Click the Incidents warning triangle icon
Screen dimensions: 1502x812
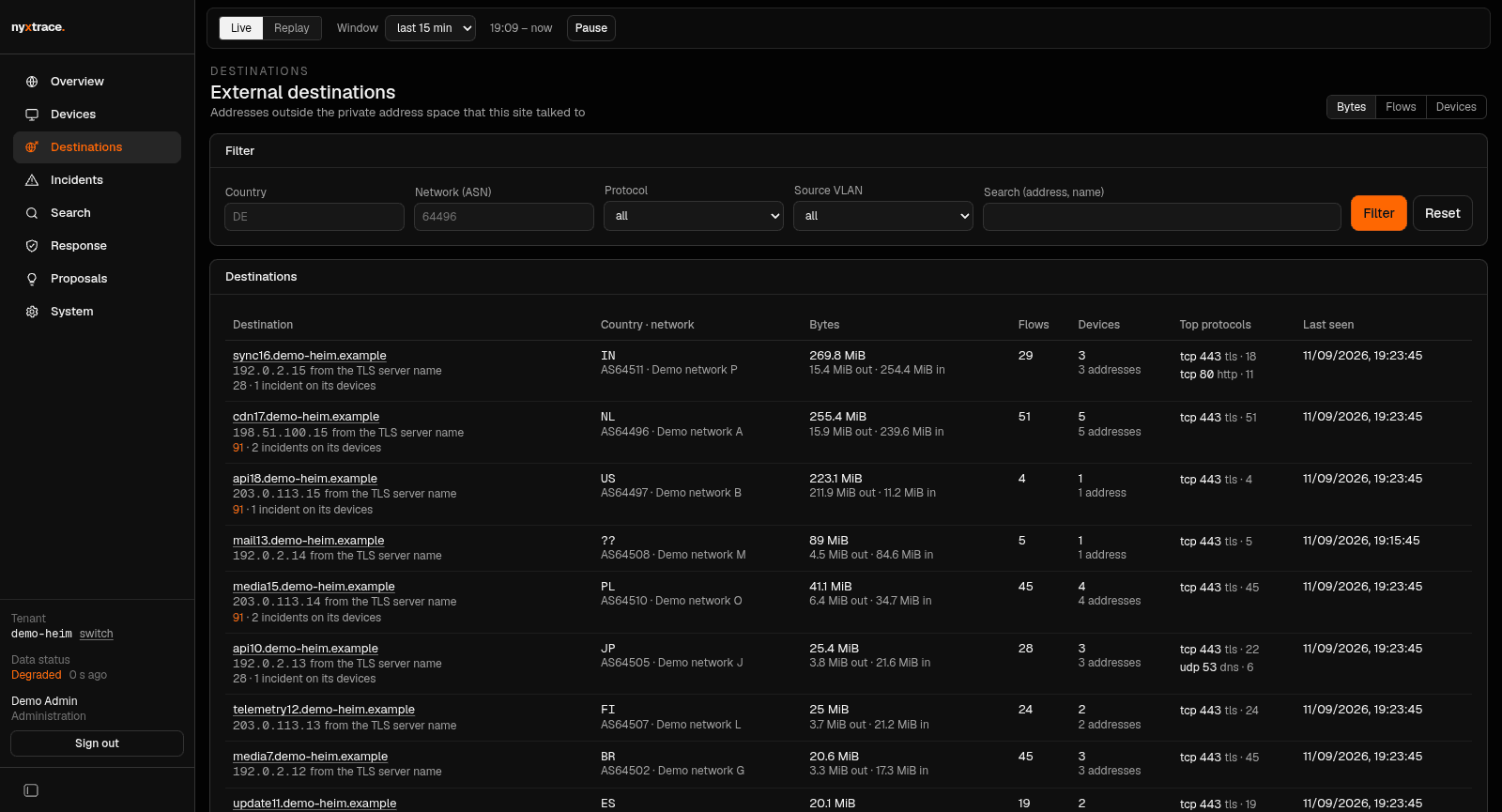pyautogui.click(x=32, y=180)
